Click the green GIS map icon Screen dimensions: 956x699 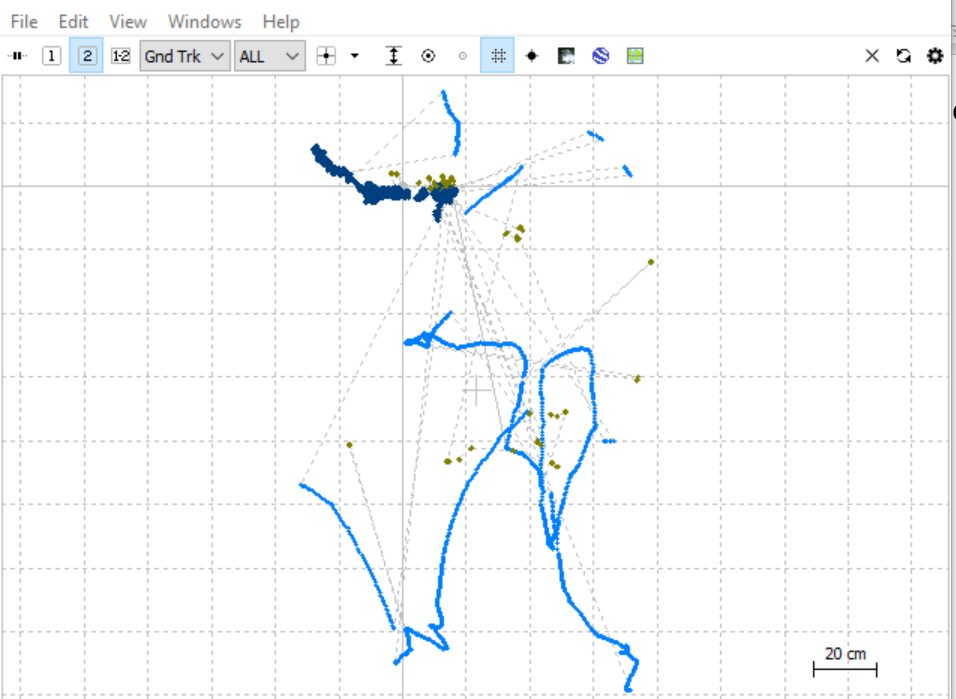[635, 56]
